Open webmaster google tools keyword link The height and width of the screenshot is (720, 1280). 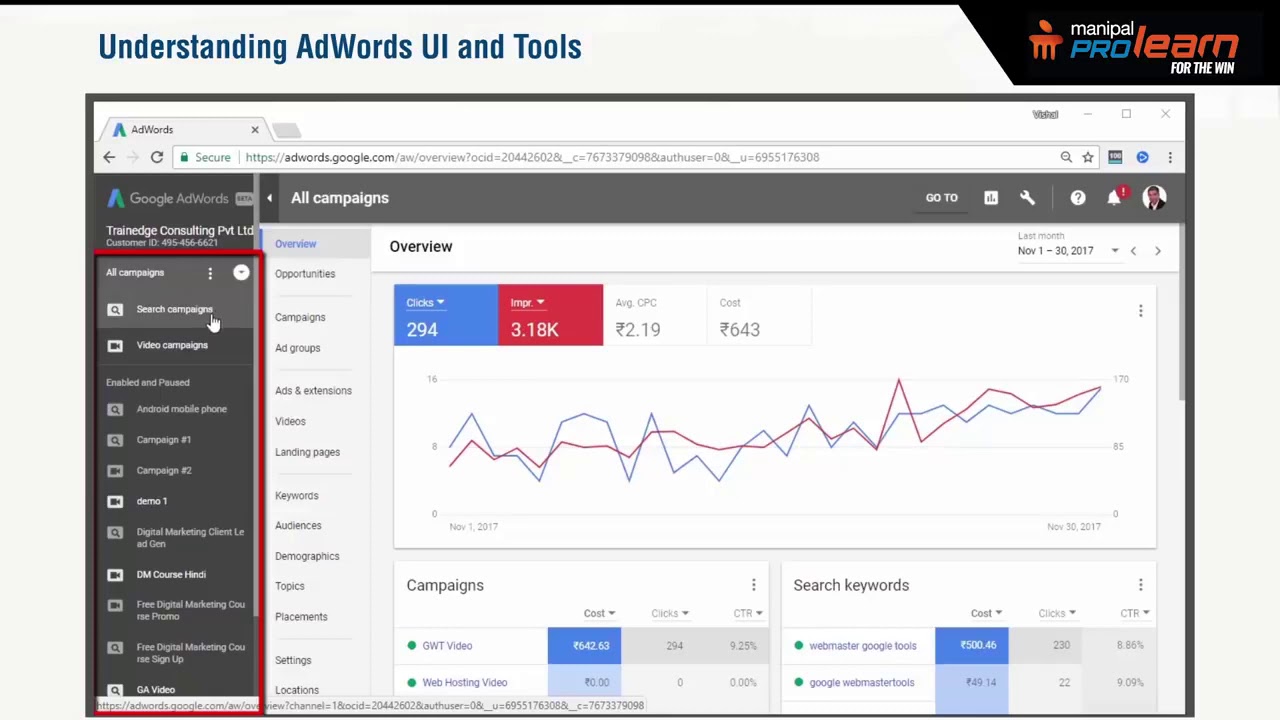tap(862, 646)
